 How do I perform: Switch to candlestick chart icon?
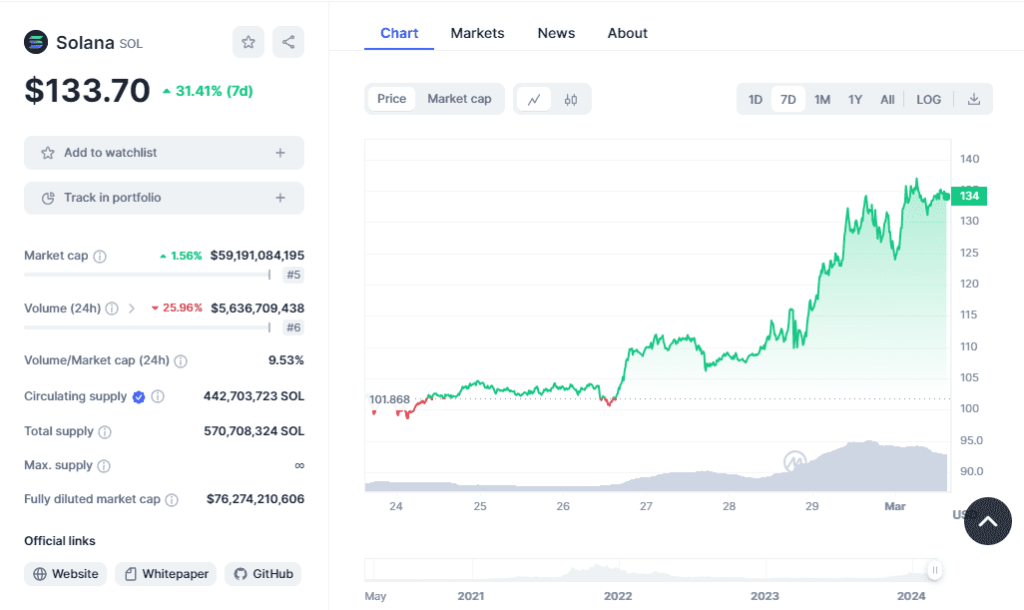(571, 99)
